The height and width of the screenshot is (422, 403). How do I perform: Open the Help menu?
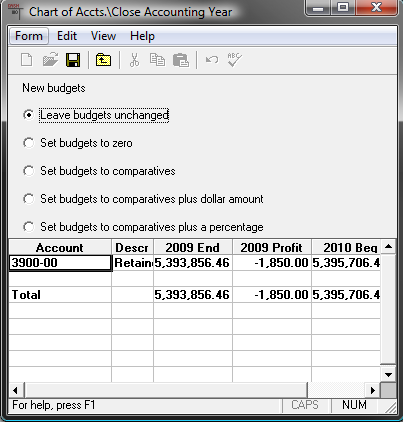click(x=142, y=36)
